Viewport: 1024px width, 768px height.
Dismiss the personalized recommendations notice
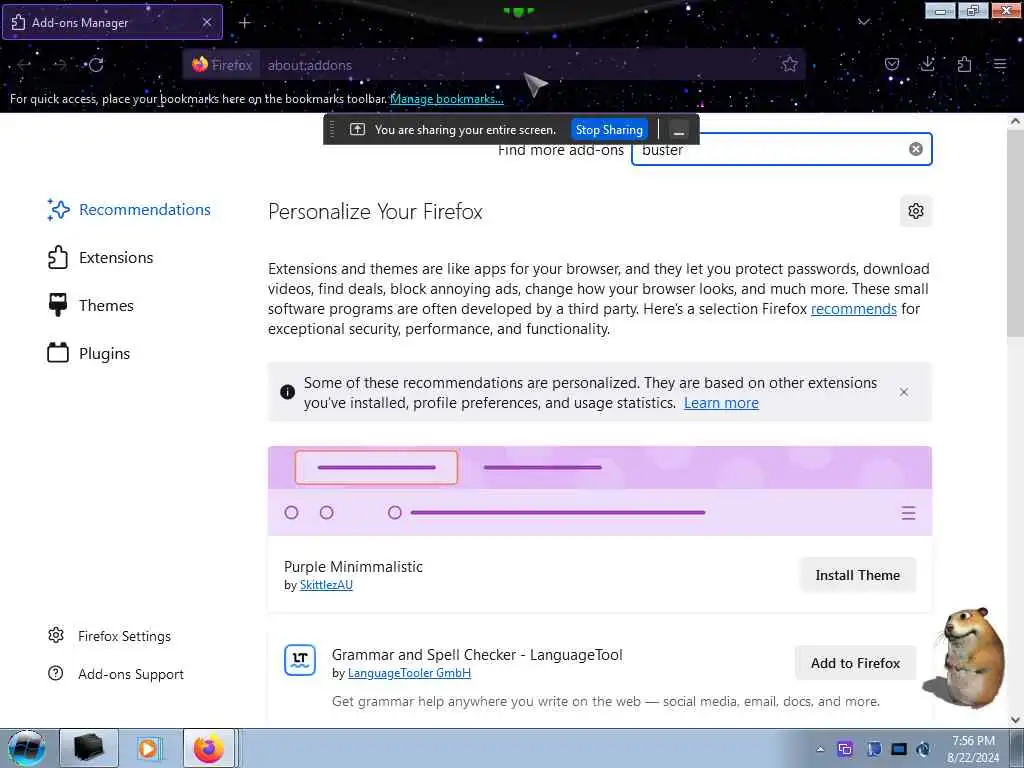(904, 392)
